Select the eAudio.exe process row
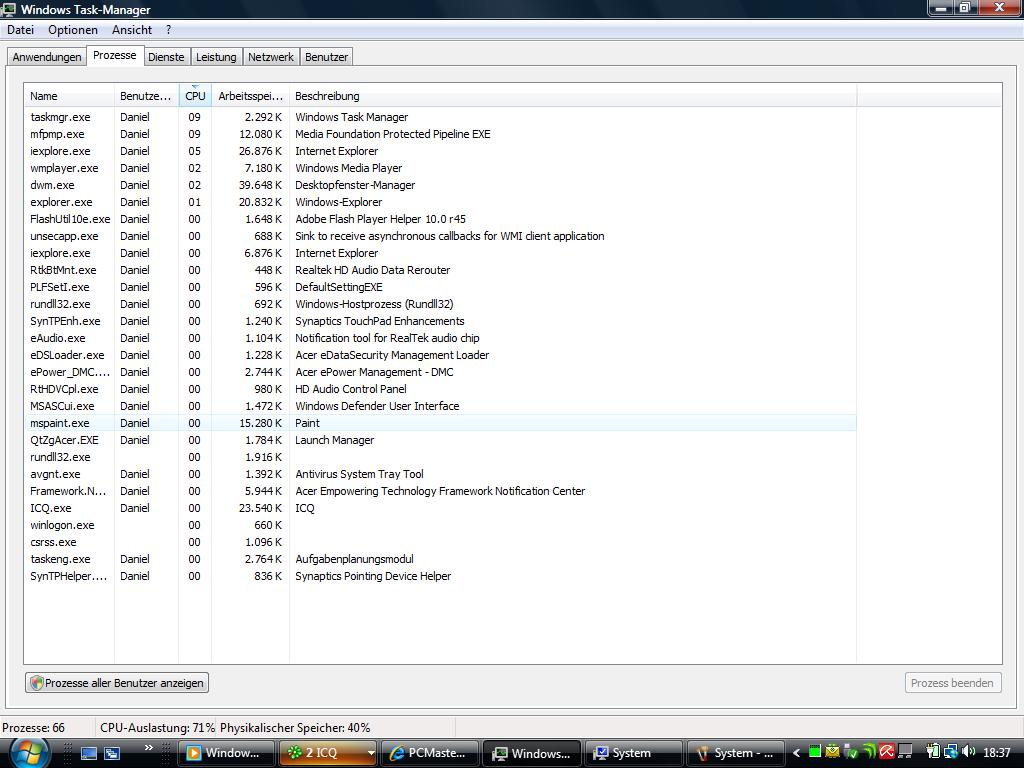This screenshot has width=1024, height=768. click(440, 338)
